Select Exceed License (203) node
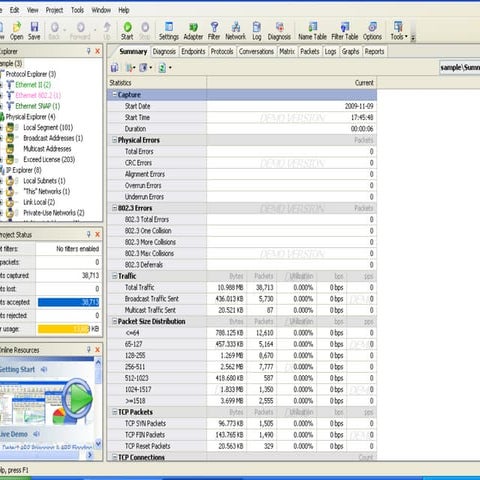This screenshot has height=480, width=480. point(49,159)
